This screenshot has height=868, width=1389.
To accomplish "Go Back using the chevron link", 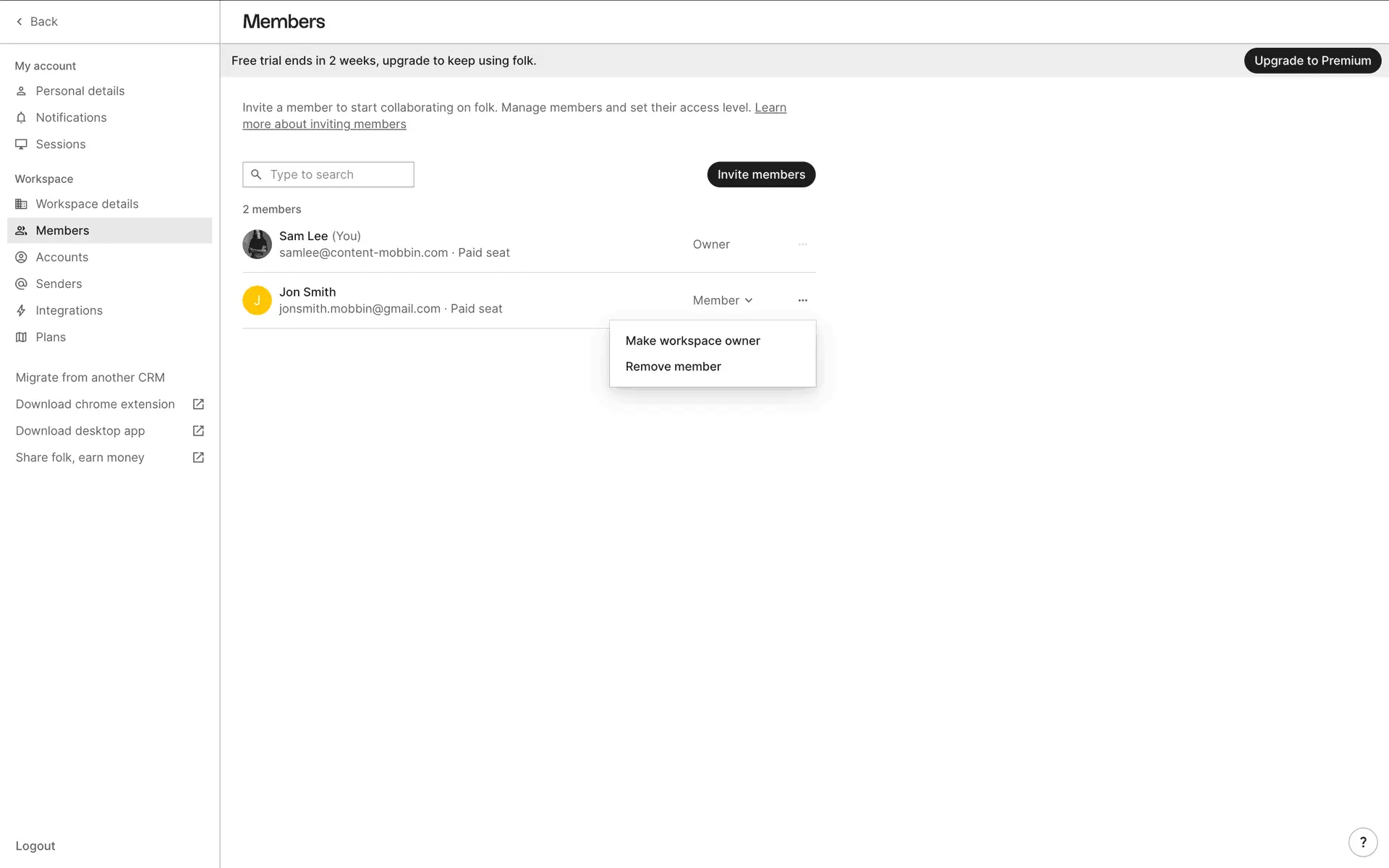I will 36,22.
